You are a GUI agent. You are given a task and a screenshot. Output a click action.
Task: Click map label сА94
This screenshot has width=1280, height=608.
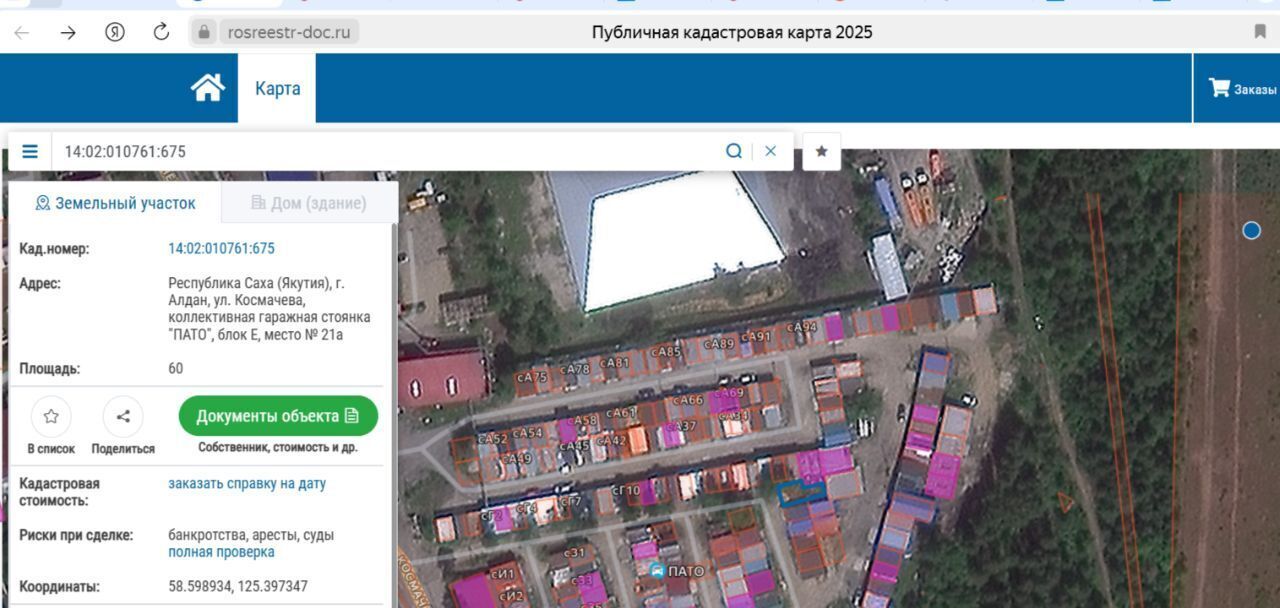point(801,327)
